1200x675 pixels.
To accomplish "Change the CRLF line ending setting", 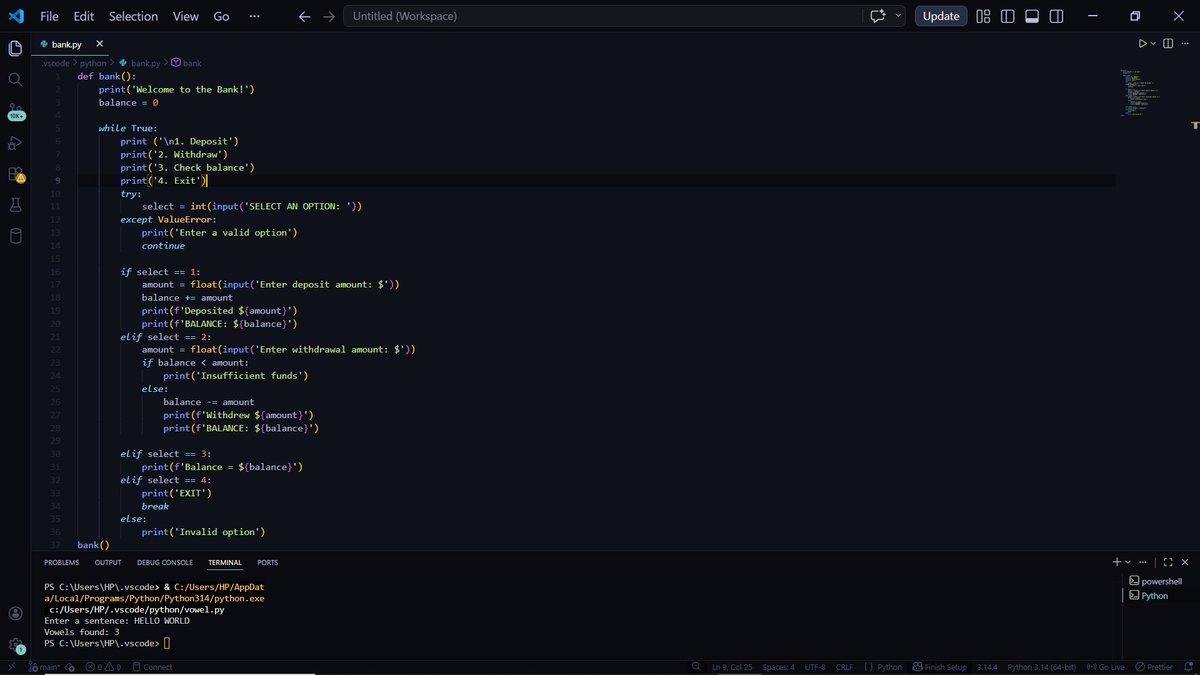I will tap(844, 667).
